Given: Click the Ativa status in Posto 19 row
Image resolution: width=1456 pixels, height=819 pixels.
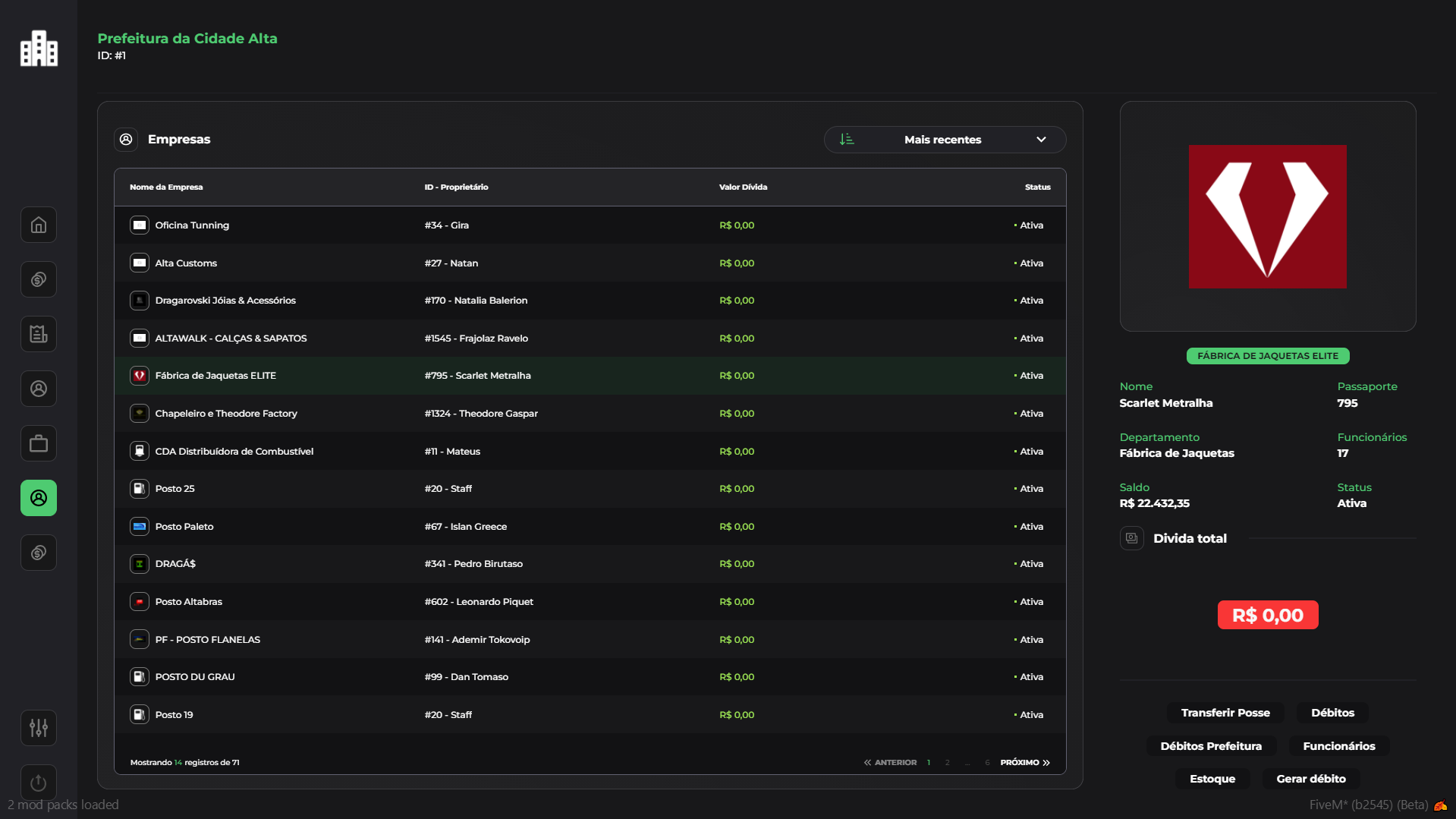Looking at the screenshot, I should (x=1029, y=715).
